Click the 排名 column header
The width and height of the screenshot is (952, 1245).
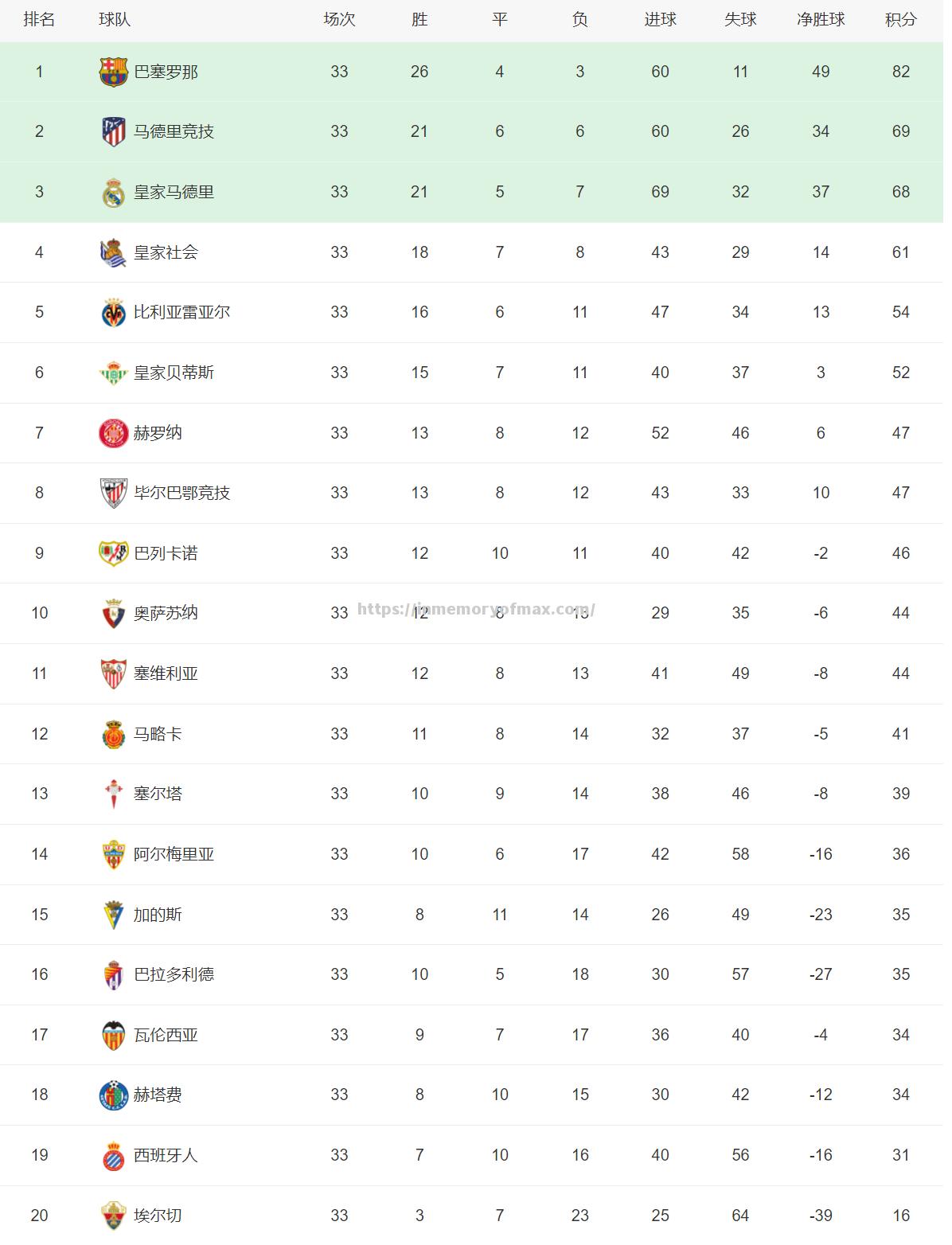(x=39, y=20)
